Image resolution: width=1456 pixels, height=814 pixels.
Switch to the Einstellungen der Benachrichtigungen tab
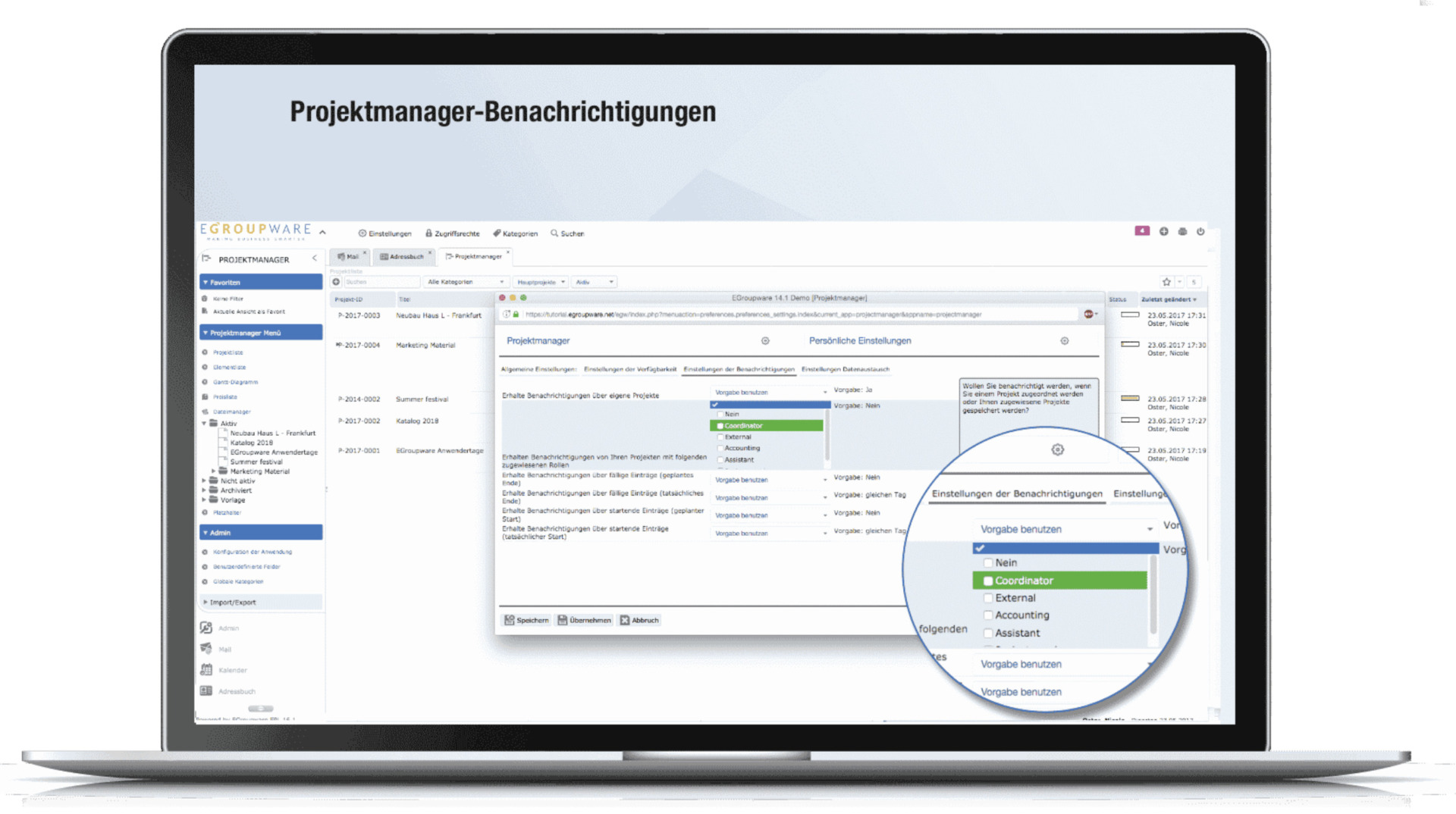(x=739, y=369)
